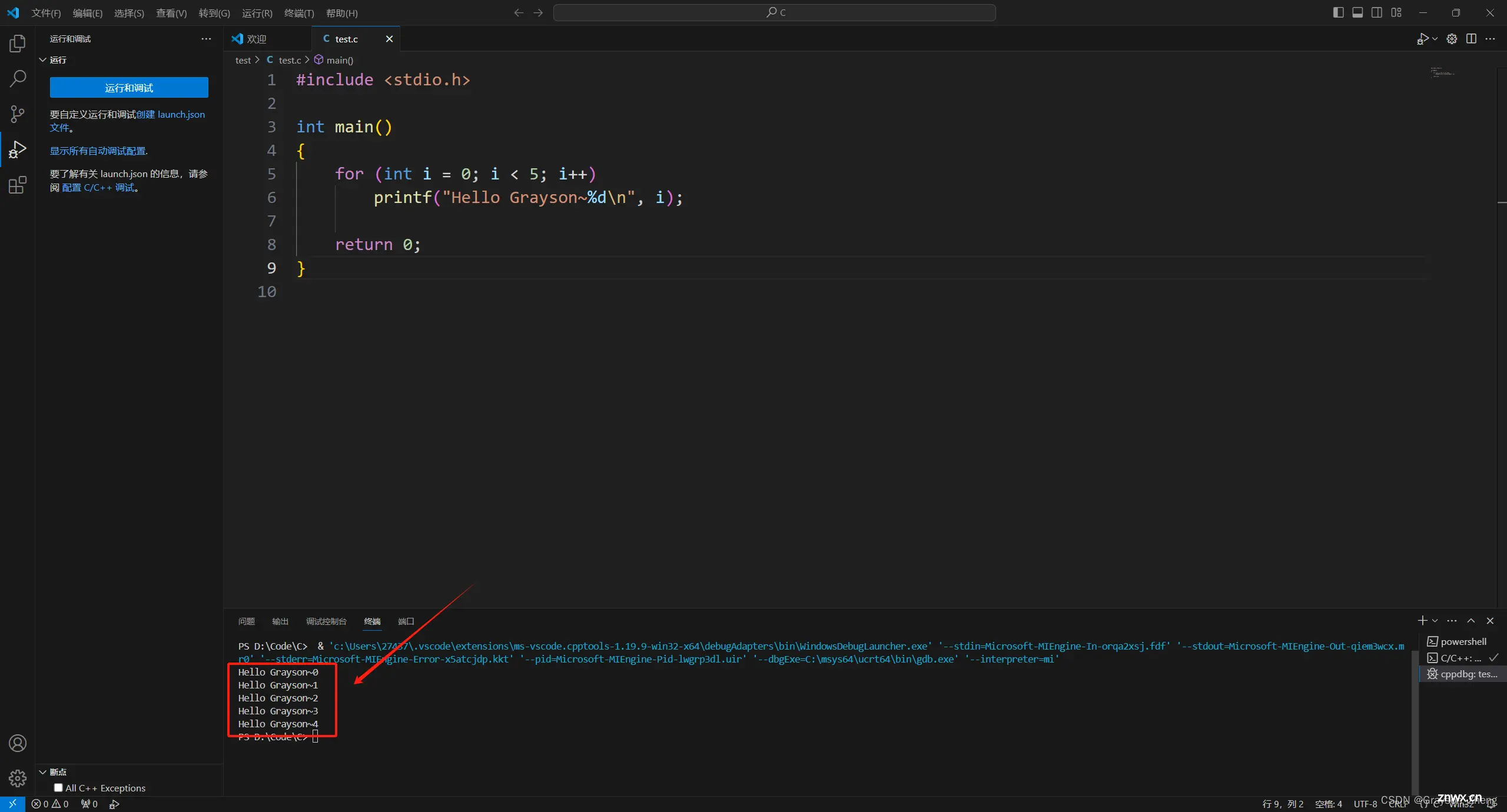Go back using the navigation arrow
This screenshot has width=1507, height=812.
pos(519,13)
